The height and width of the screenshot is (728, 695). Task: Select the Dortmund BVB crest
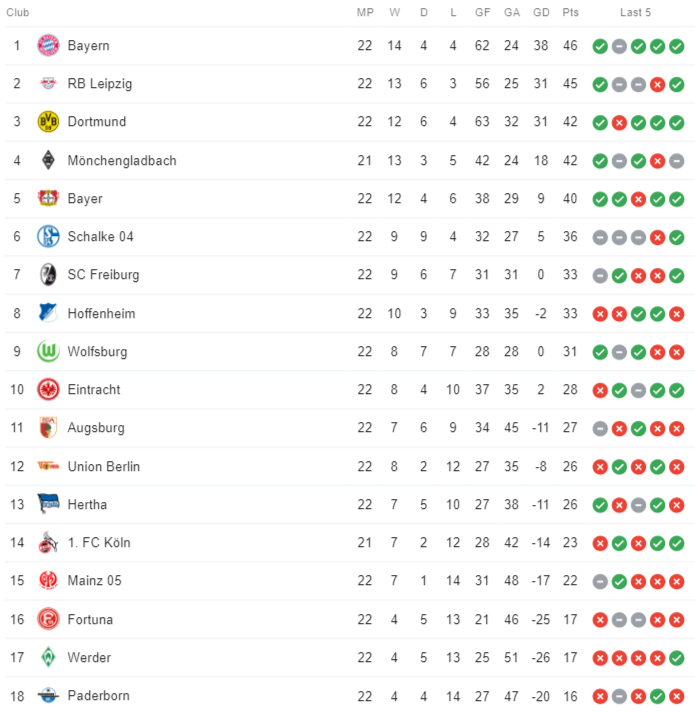click(48, 122)
